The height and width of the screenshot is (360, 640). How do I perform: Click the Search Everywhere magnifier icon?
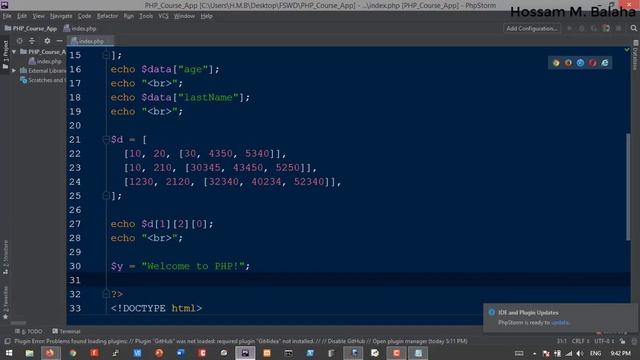pyautogui.click(x=633, y=28)
